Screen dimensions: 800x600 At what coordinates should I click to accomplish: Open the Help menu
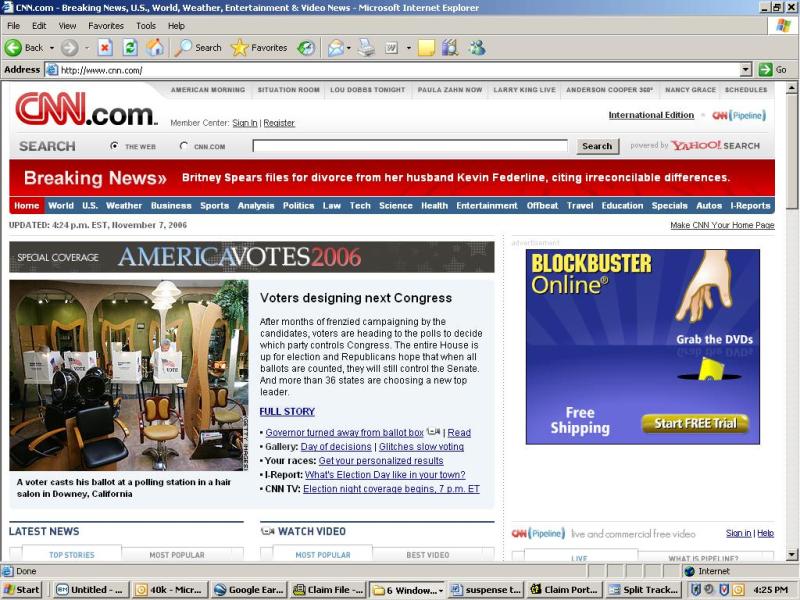tap(176, 26)
